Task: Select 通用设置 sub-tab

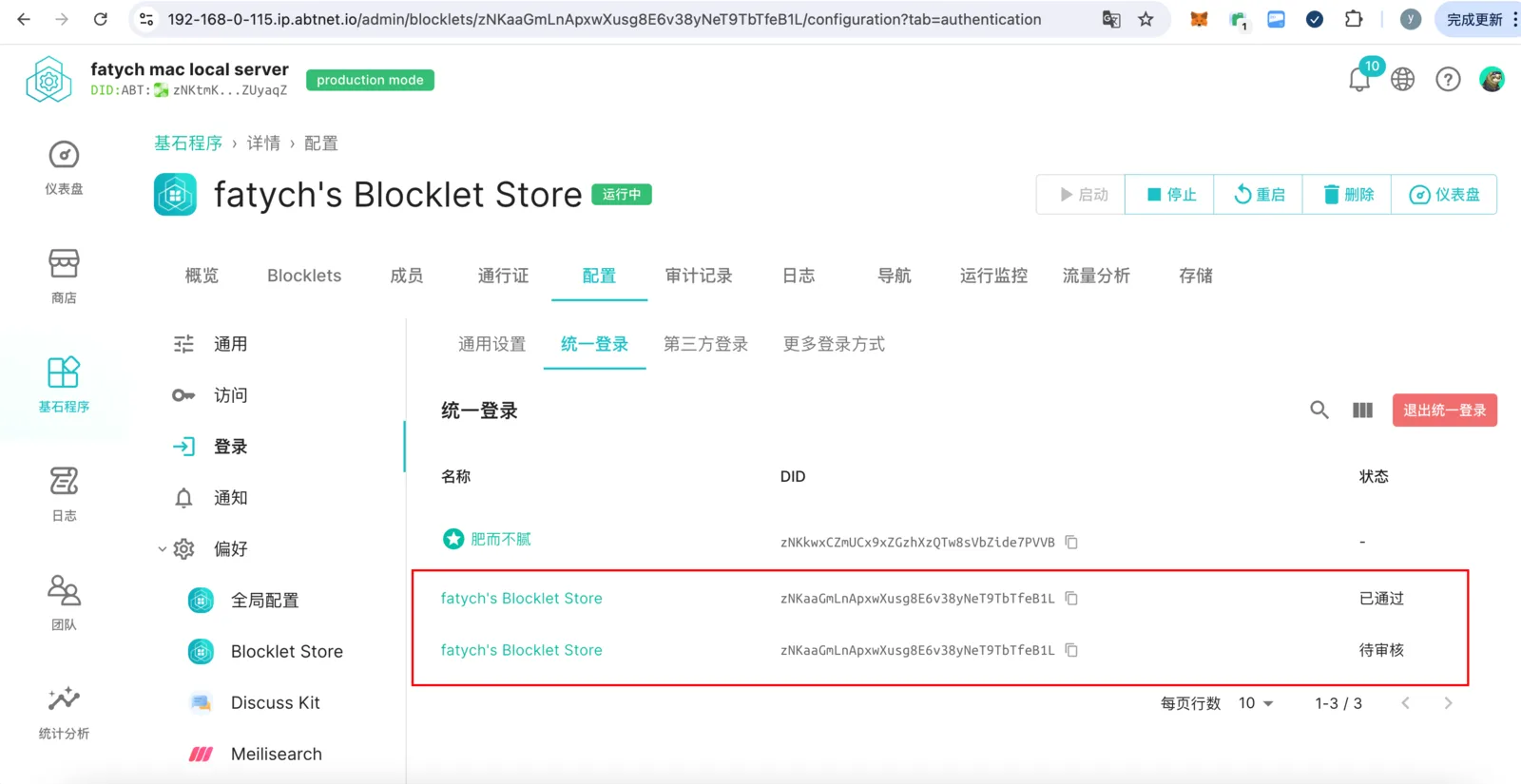Action: (491, 344)
